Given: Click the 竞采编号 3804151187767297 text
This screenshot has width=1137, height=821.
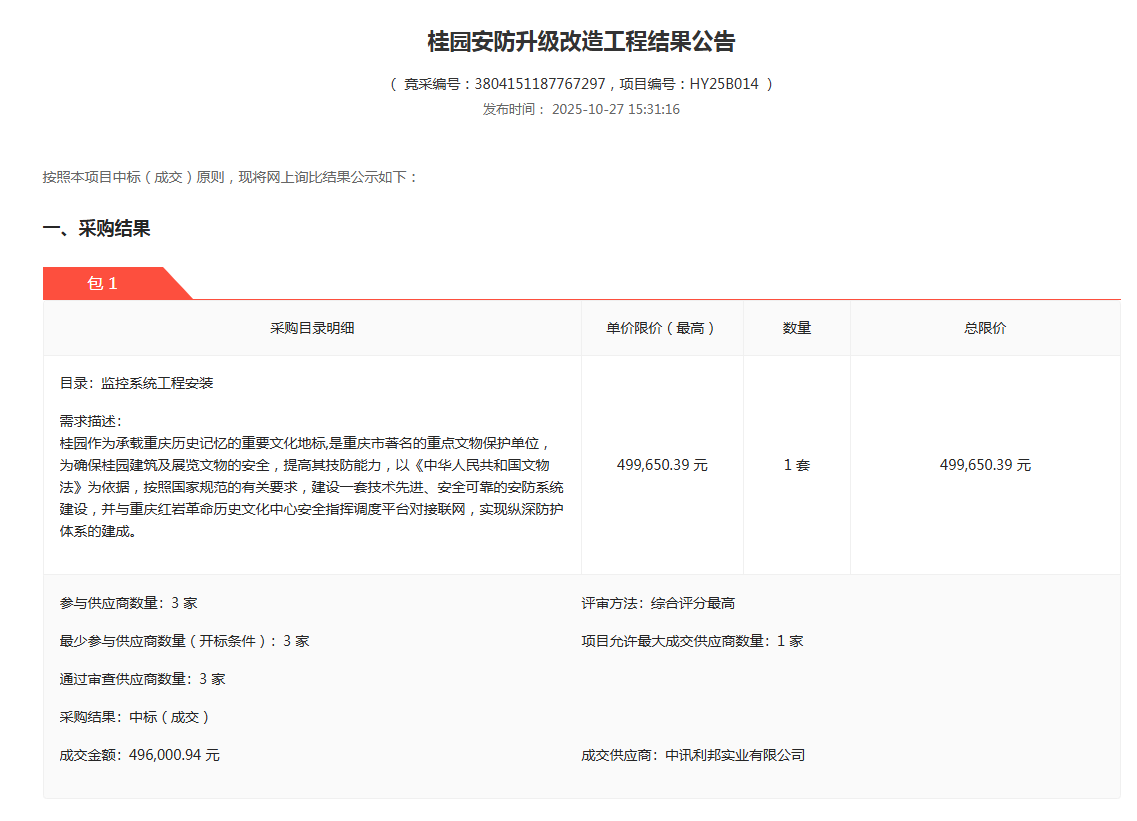Looking at the screenshot, I should (x=505, y=84).
